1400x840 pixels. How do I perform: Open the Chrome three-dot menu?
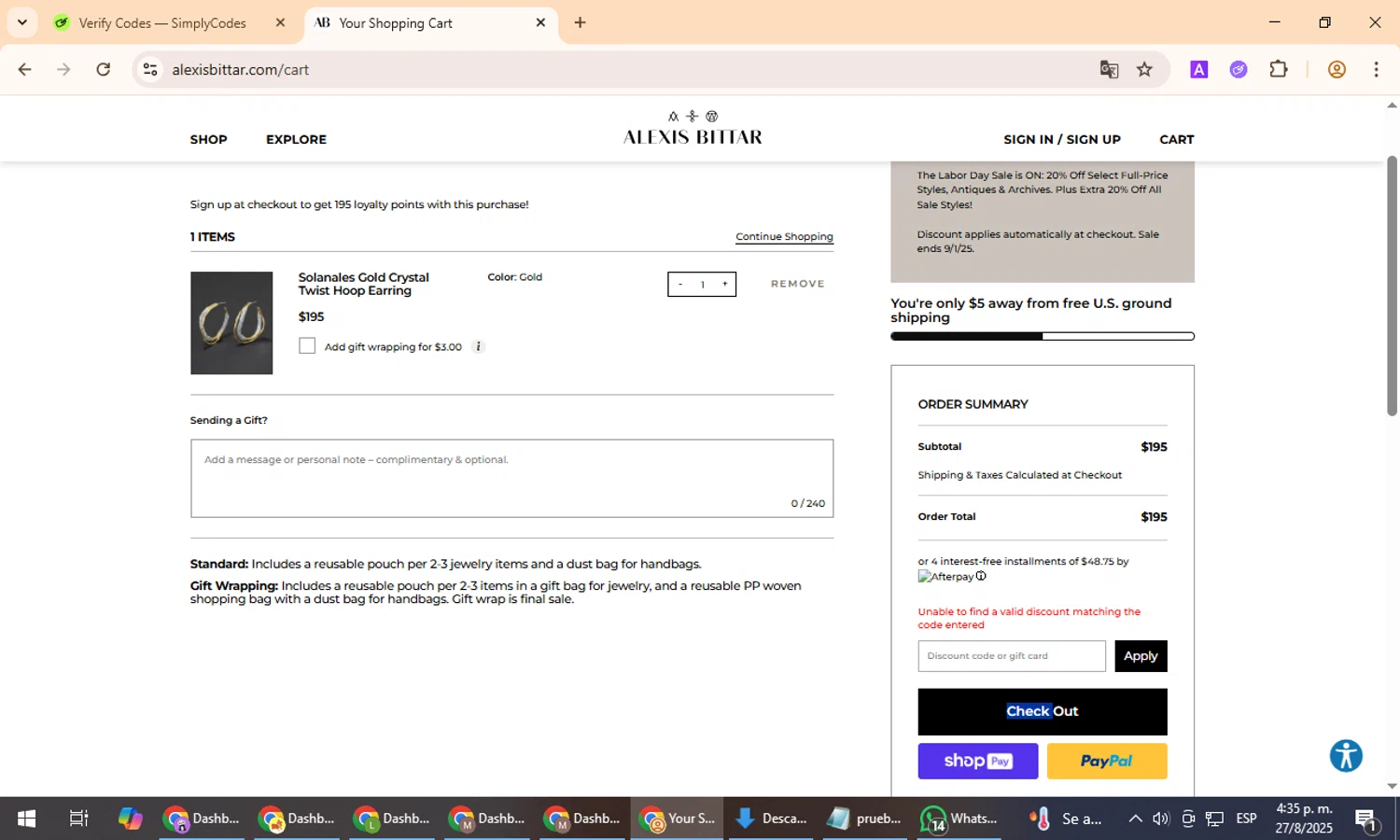click(x=1376, y=69)
